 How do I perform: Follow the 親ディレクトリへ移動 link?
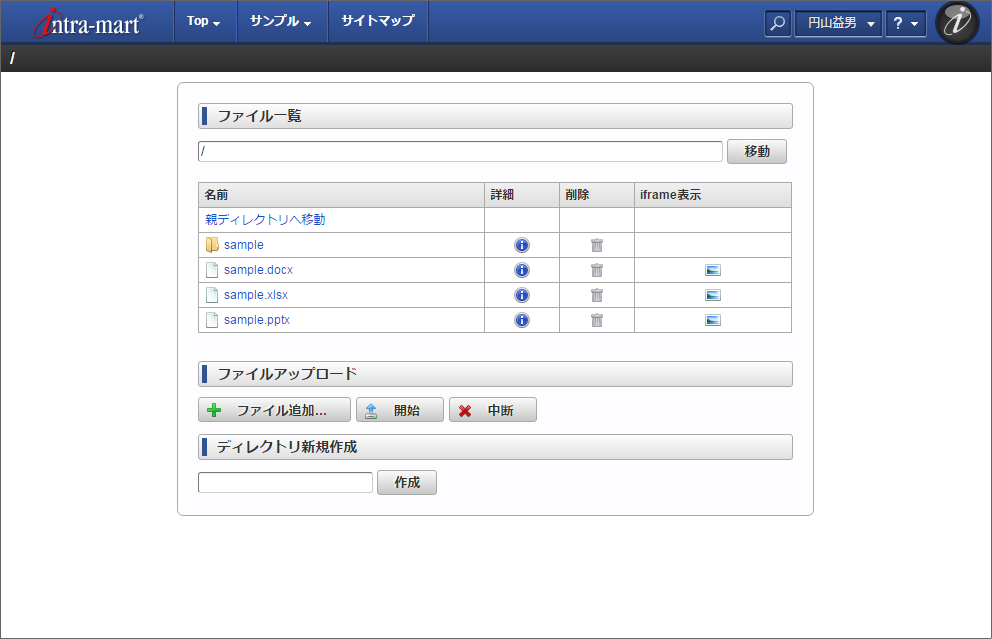pyautogui.click(x=265, y=220)
